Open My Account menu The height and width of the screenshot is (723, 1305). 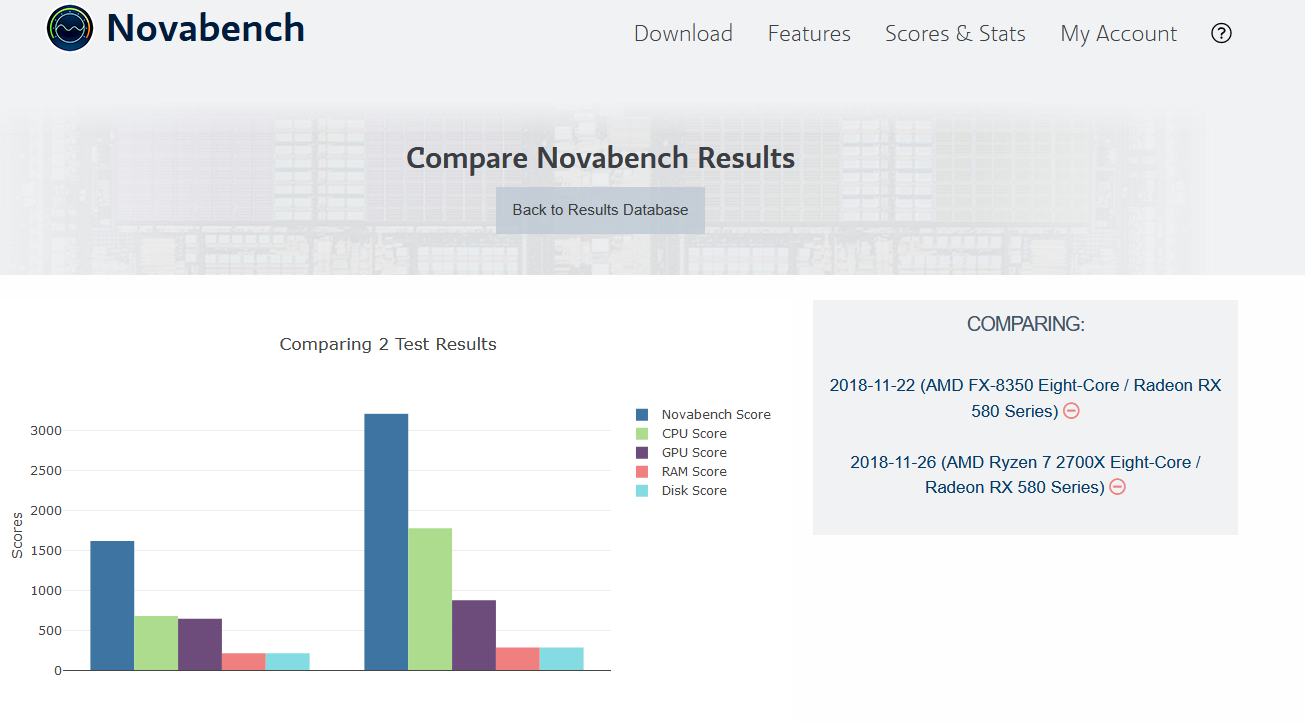tap(1118, 34)
